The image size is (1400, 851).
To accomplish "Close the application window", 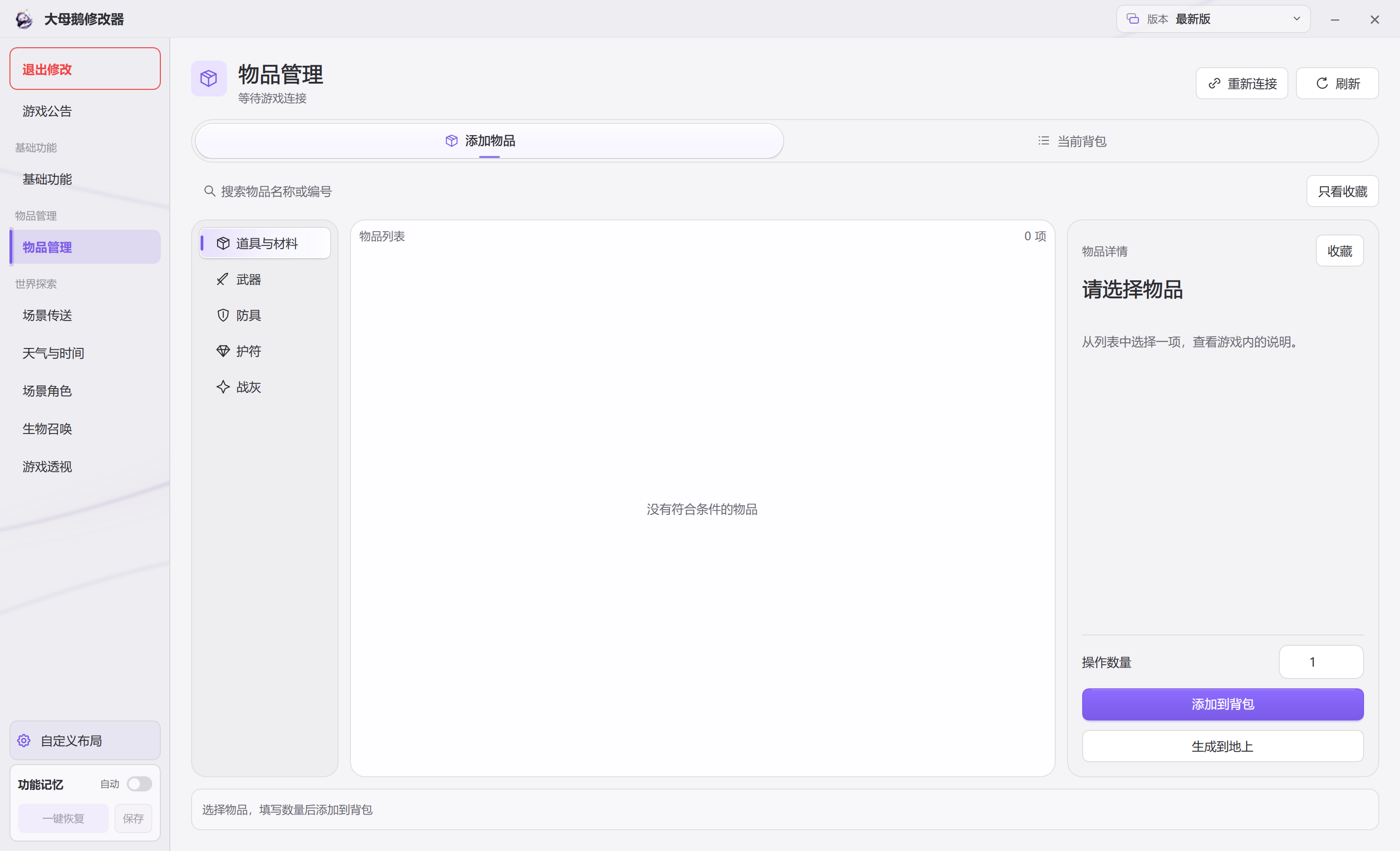I will [1374, 20].
